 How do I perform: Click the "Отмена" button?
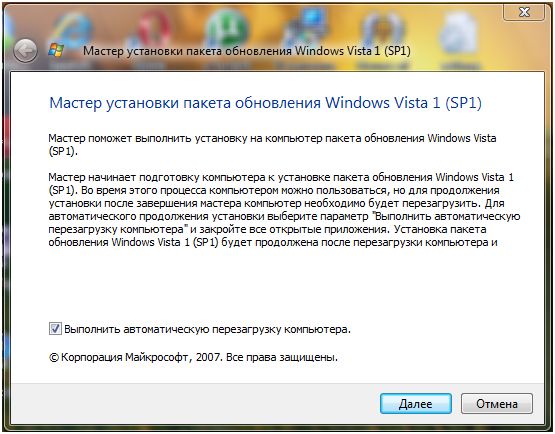click(x=497, y=404)
